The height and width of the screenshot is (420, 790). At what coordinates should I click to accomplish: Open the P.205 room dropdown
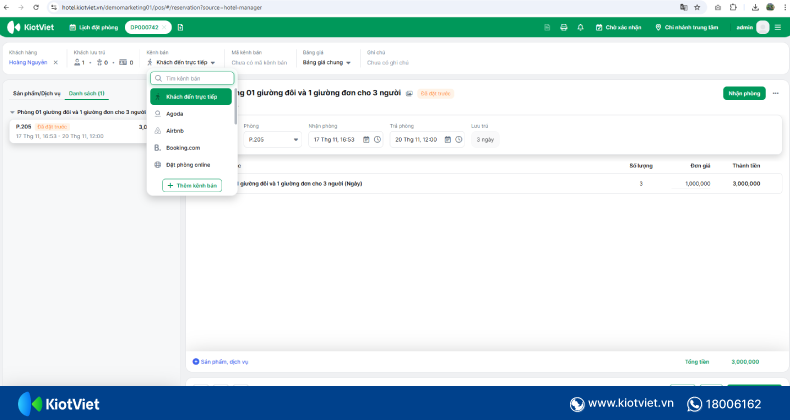coord(273,139)
